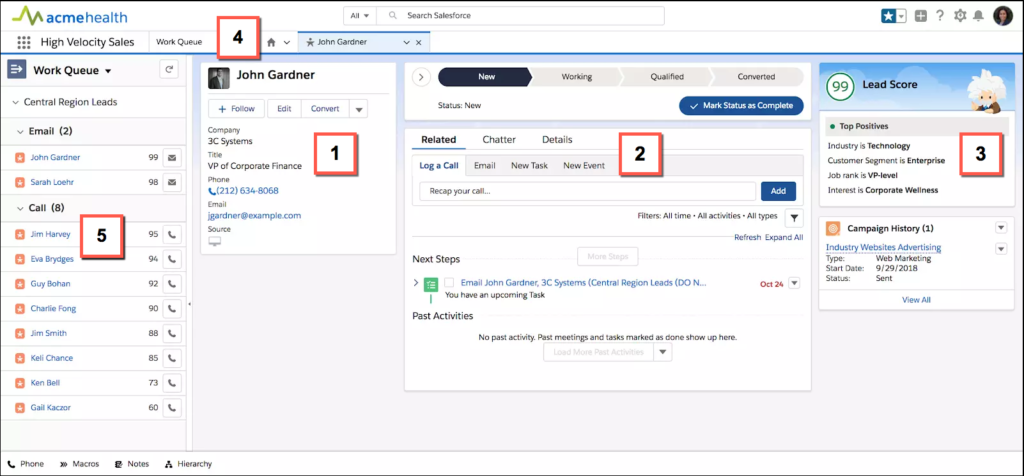Viewport: 1024px width, 476px height.
Task: Open jgardner@example.com email link
Action: [x=254, y=215]
